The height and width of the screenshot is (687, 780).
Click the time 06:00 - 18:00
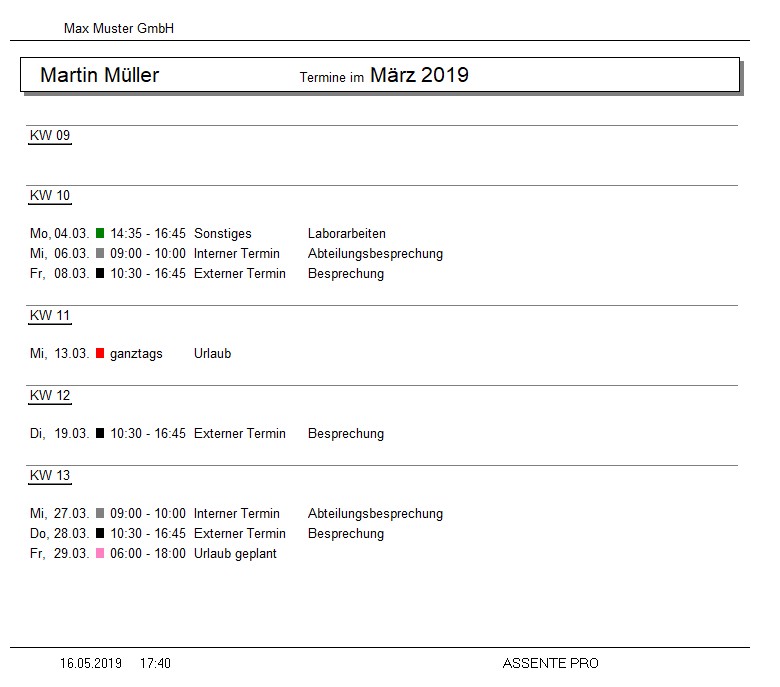click(148, 554)
